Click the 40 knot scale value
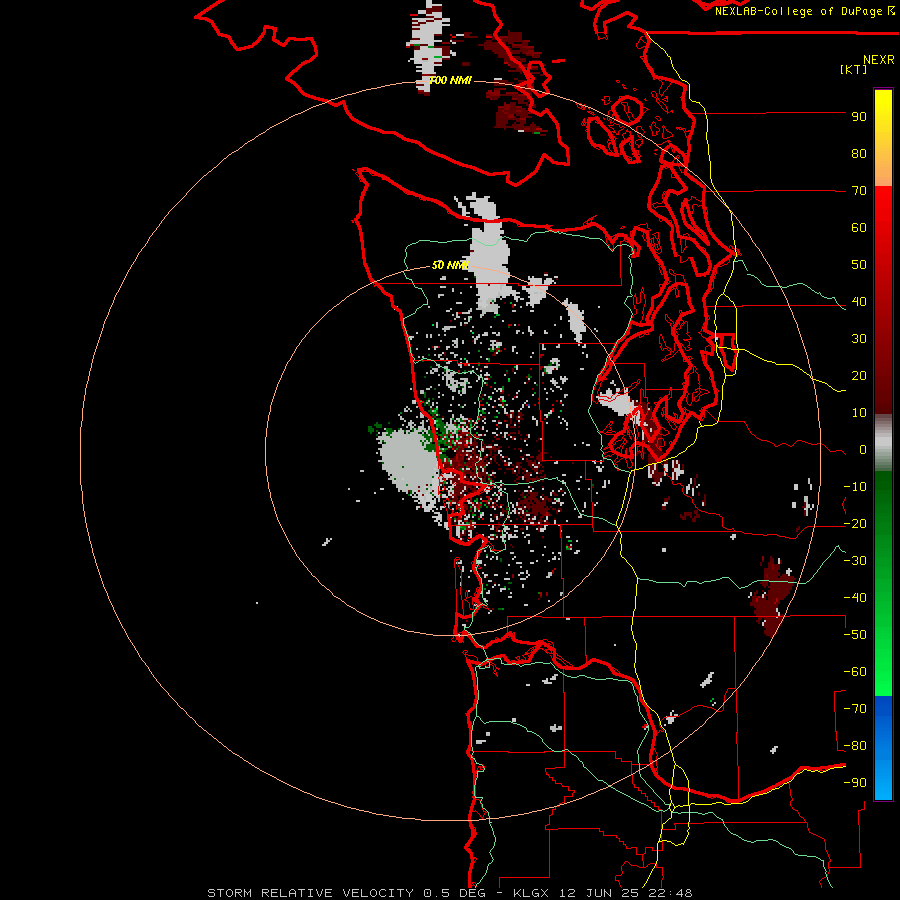The image size is (900, 900). [x=859, y=302]
